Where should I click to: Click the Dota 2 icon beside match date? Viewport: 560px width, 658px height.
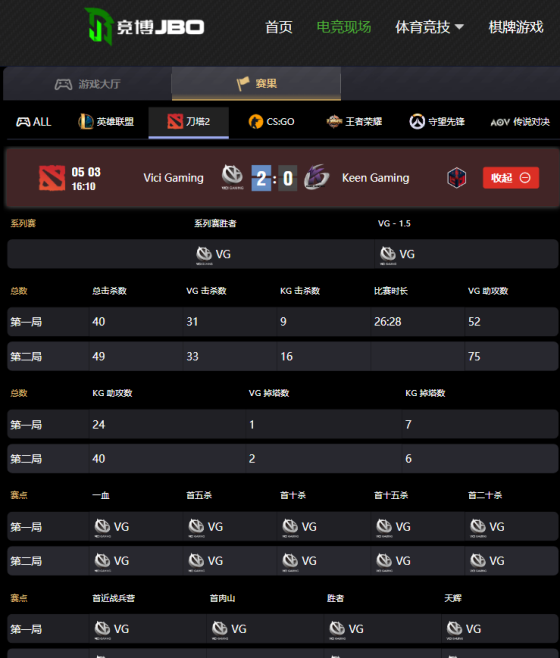[52, 178]
